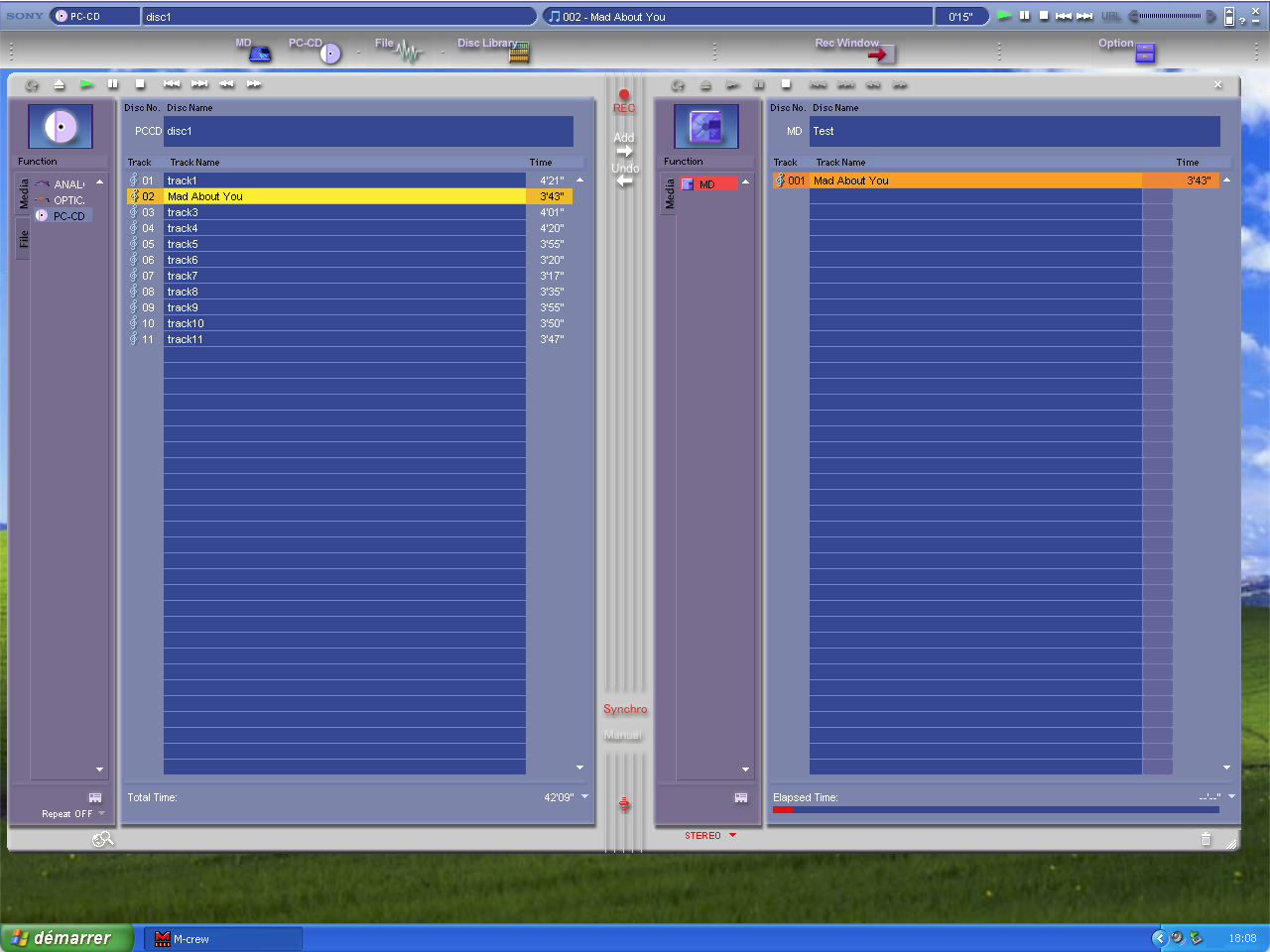This screenshot has height=952, width=1270.
Task: Select track11 in the CD list
Action: pyautogui.click(x=349, y=339)
